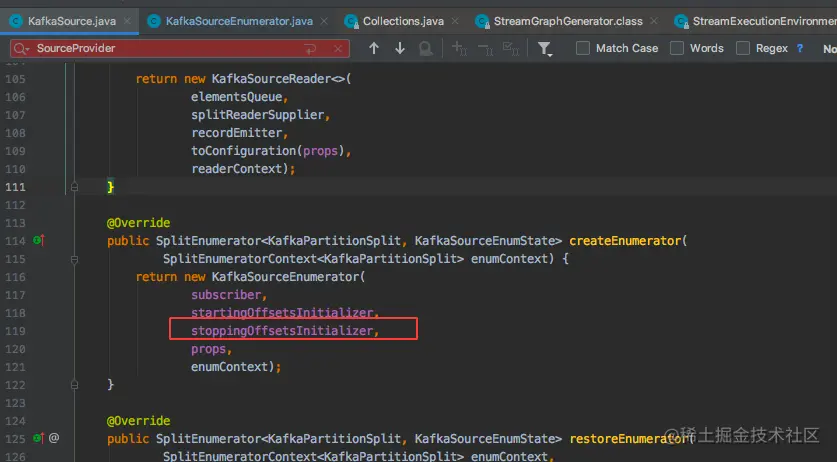The height and width of the screenshot is (462, 837).
Task: Go to previous occurrence arrow
Action: (374, 49)
